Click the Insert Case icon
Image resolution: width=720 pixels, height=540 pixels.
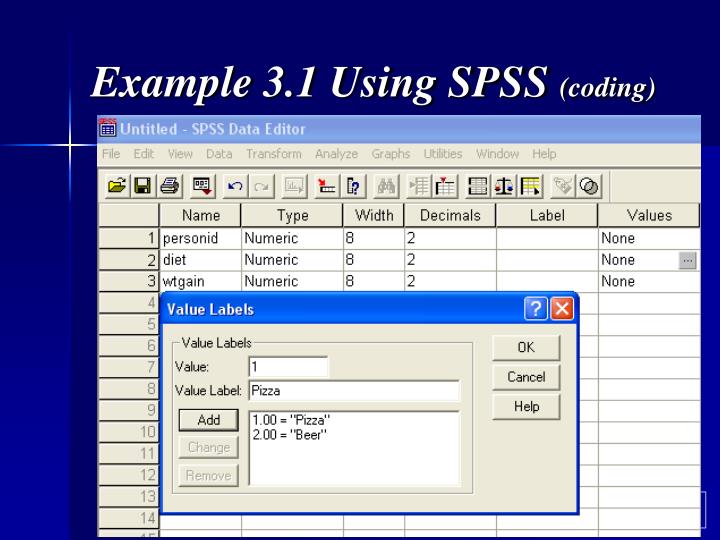[419, 186]
